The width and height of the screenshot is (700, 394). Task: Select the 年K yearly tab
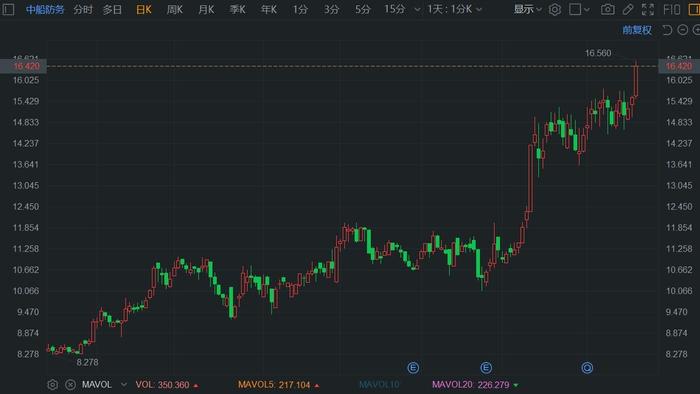(269, 9)
